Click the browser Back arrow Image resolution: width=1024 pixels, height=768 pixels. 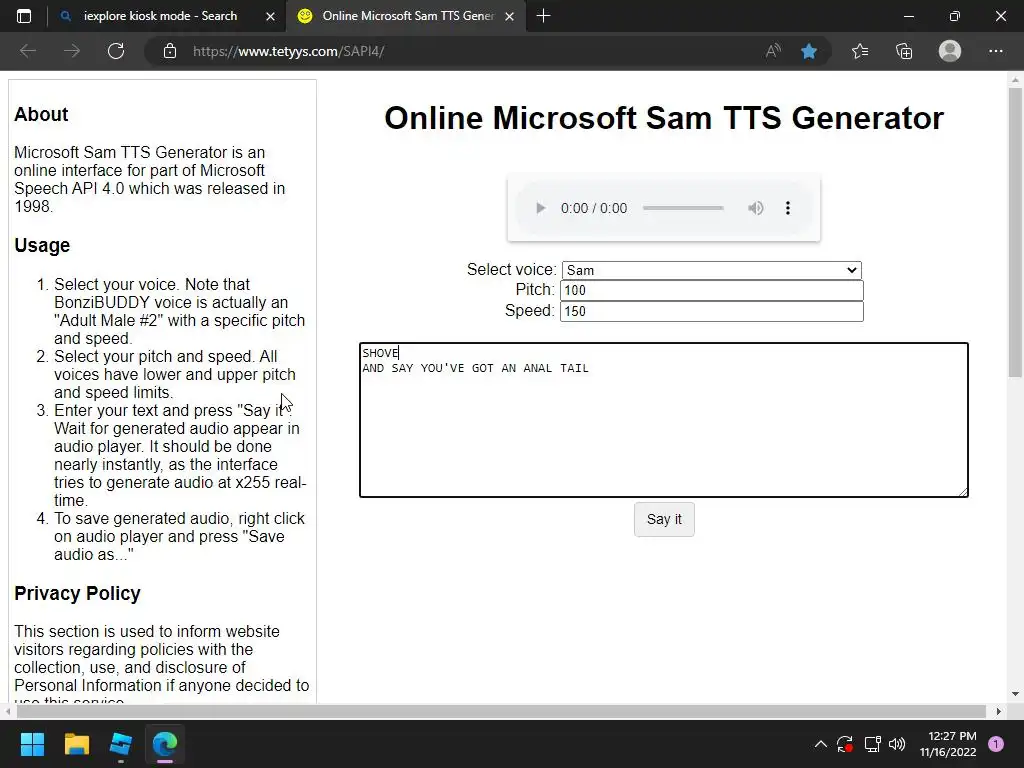tap(28, 51)
